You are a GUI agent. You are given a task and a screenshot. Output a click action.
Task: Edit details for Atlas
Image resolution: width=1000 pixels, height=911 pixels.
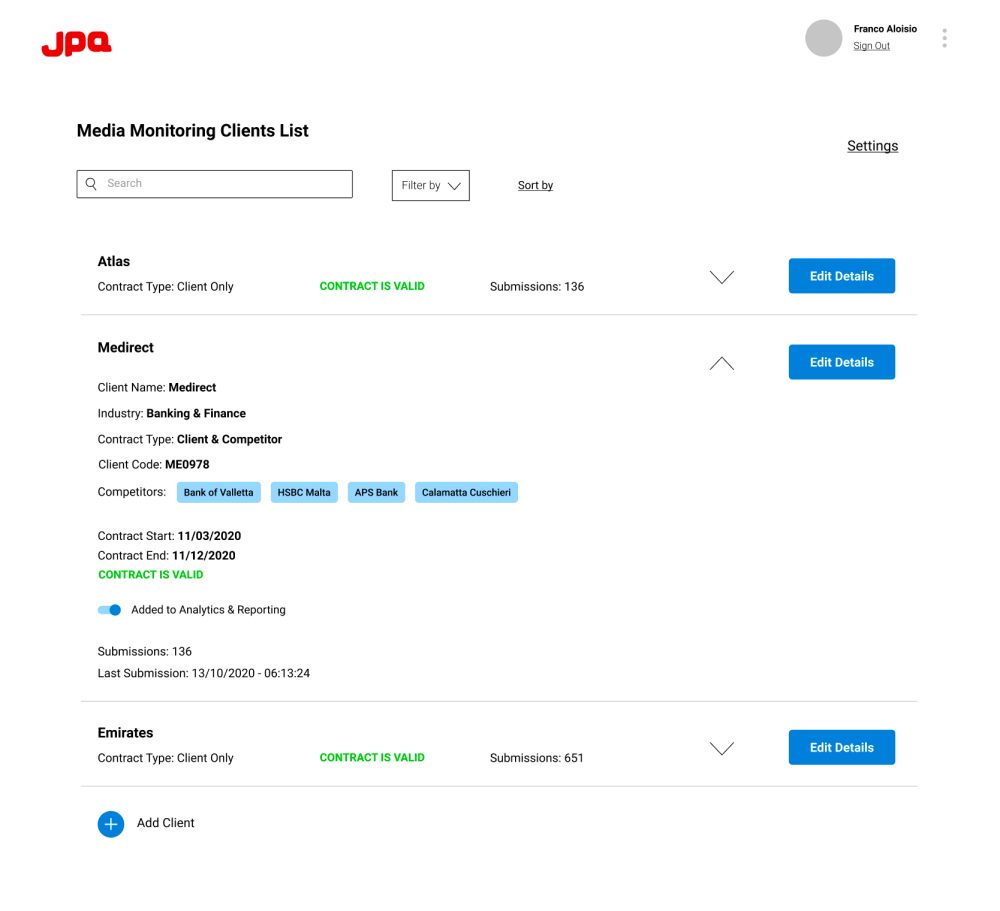[842, 276]
